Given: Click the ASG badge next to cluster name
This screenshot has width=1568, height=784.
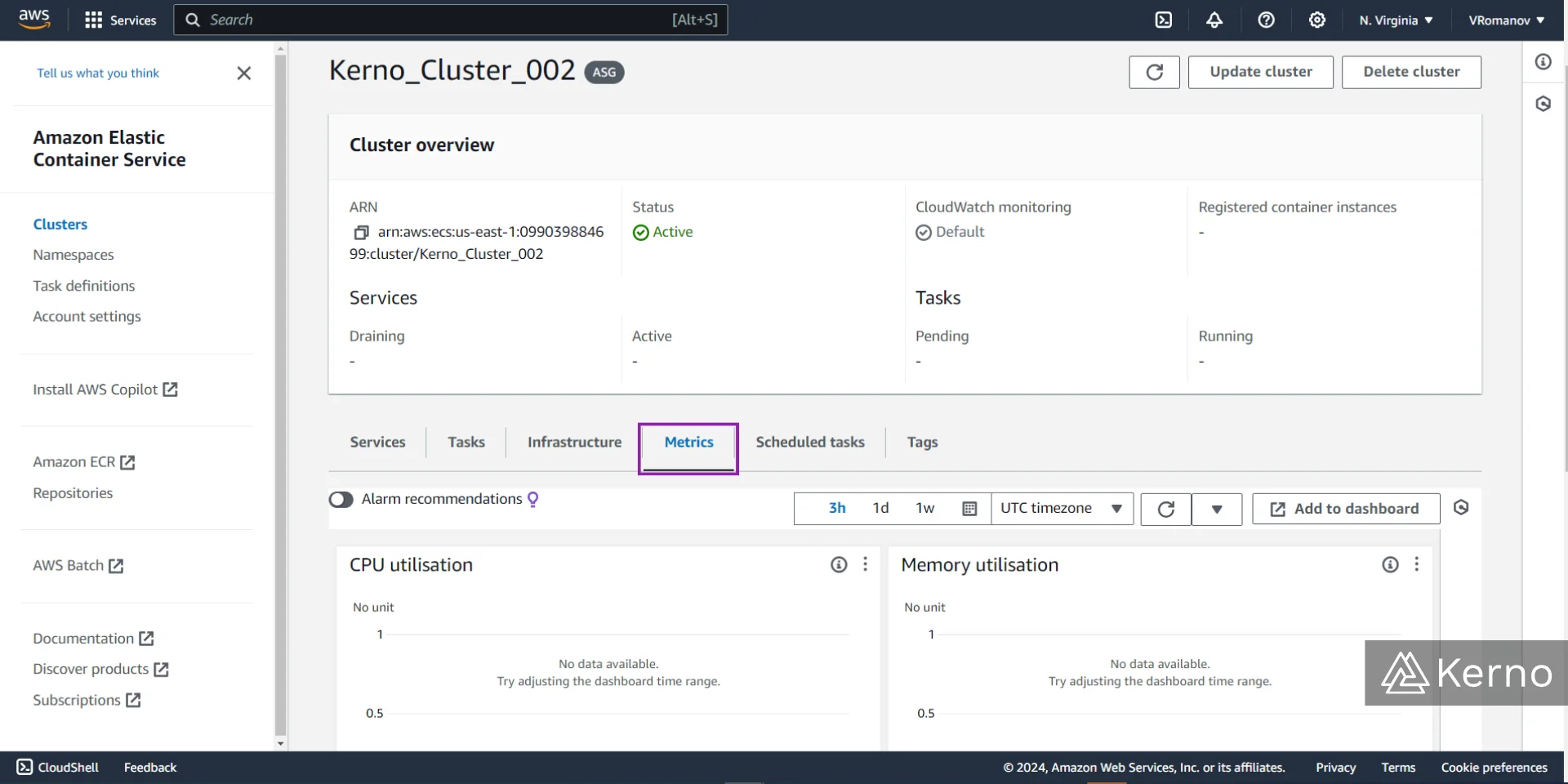Looking at the screenshot, I should pos(604,72).
